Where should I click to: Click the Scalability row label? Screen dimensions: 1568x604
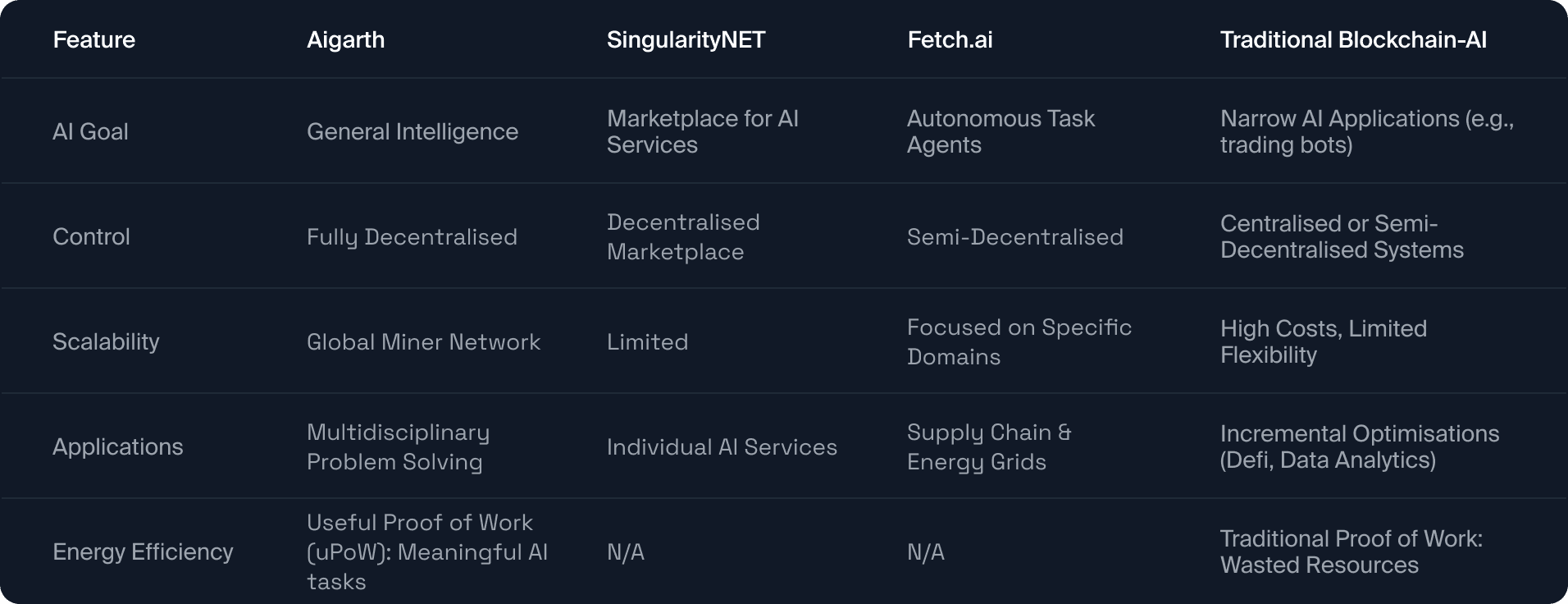106,341
